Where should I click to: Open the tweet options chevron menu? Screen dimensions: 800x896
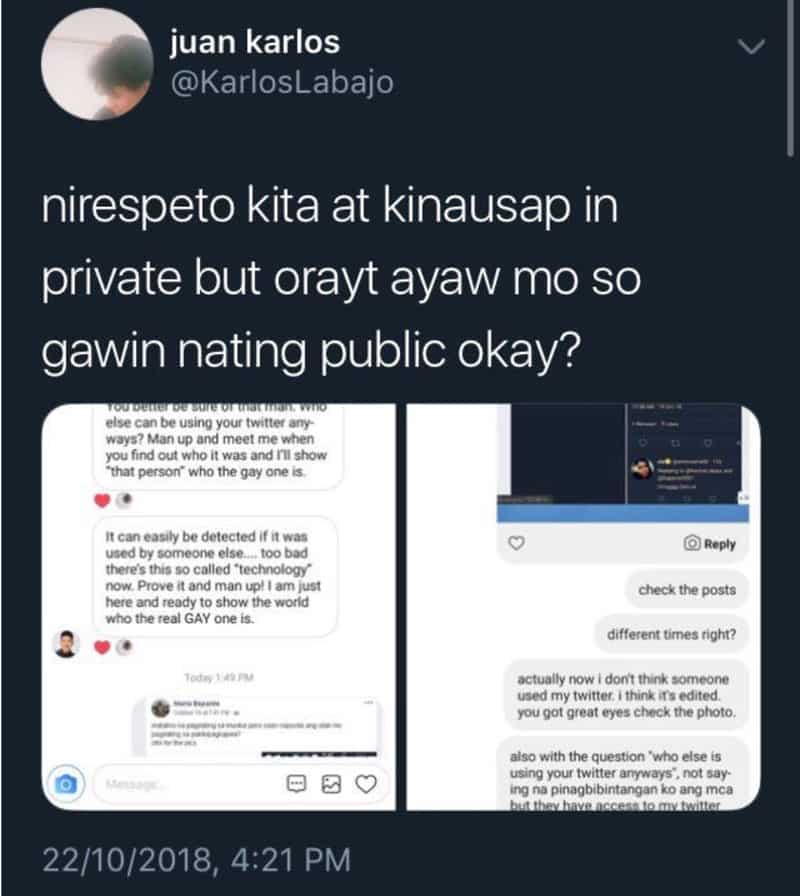[x=751, y=46]
